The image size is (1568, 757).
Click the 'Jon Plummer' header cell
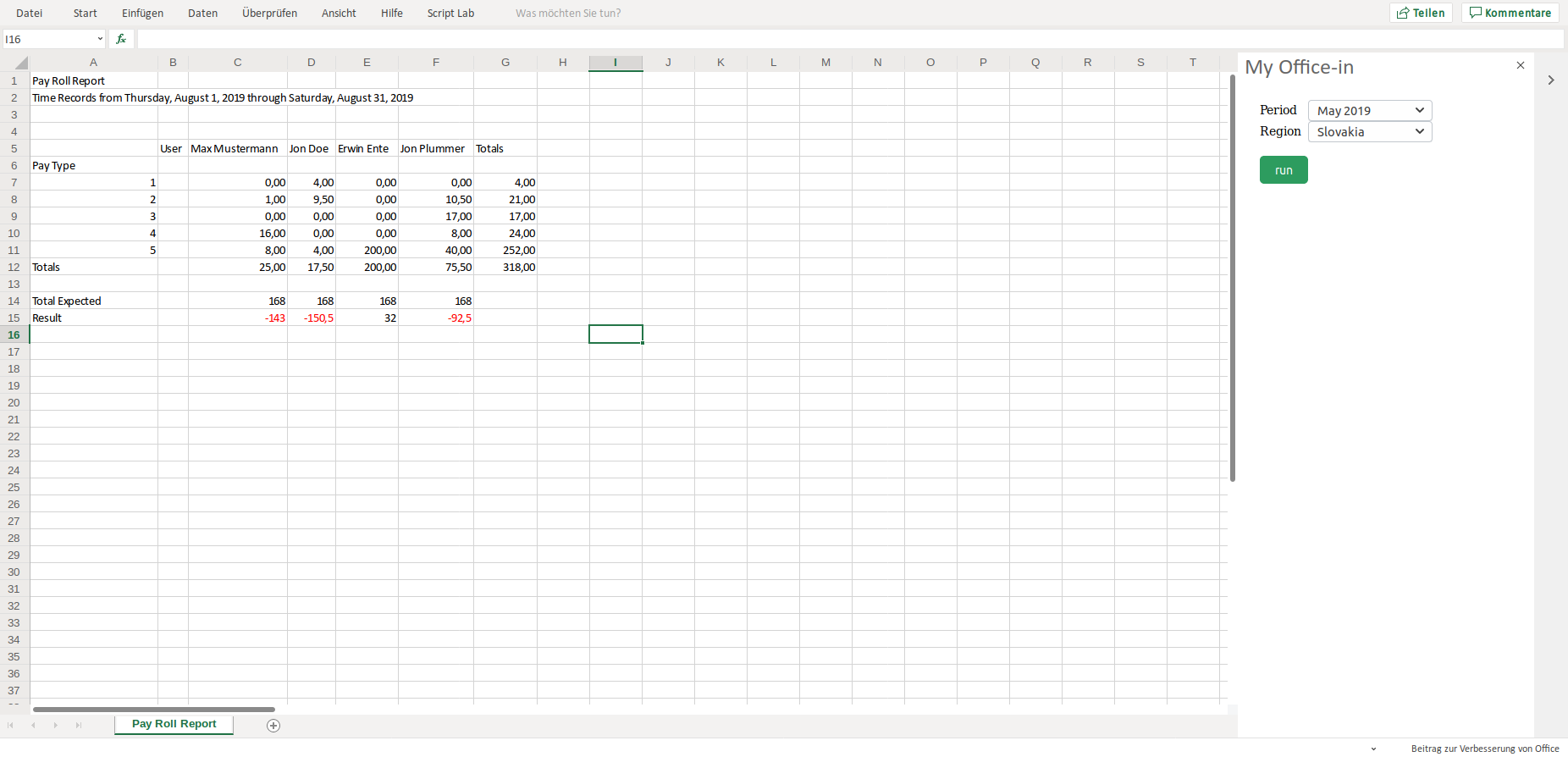pyautogui.click(x=436, y=148)
